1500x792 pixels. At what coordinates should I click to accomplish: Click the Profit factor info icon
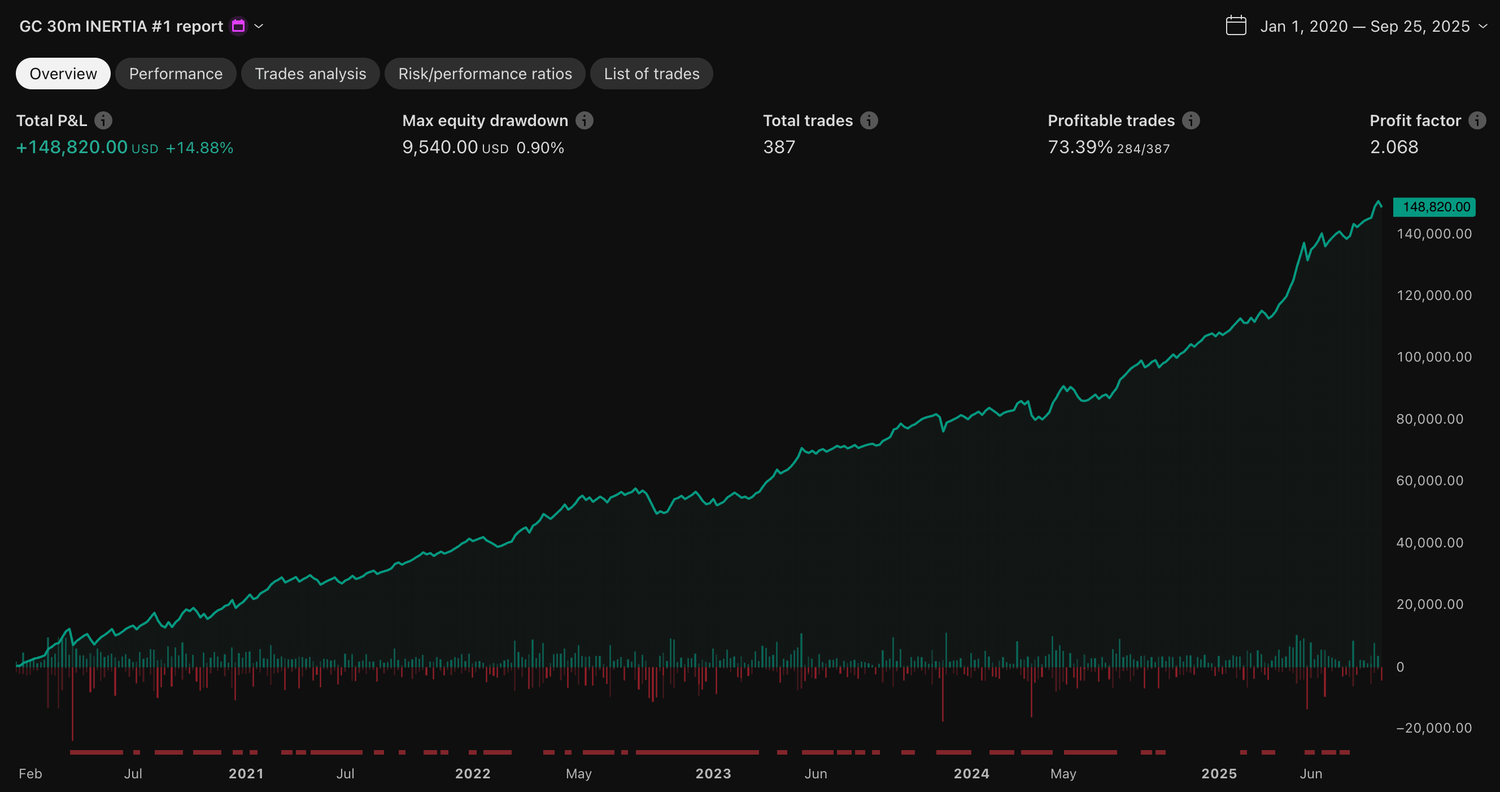[x=1478, y=121]
